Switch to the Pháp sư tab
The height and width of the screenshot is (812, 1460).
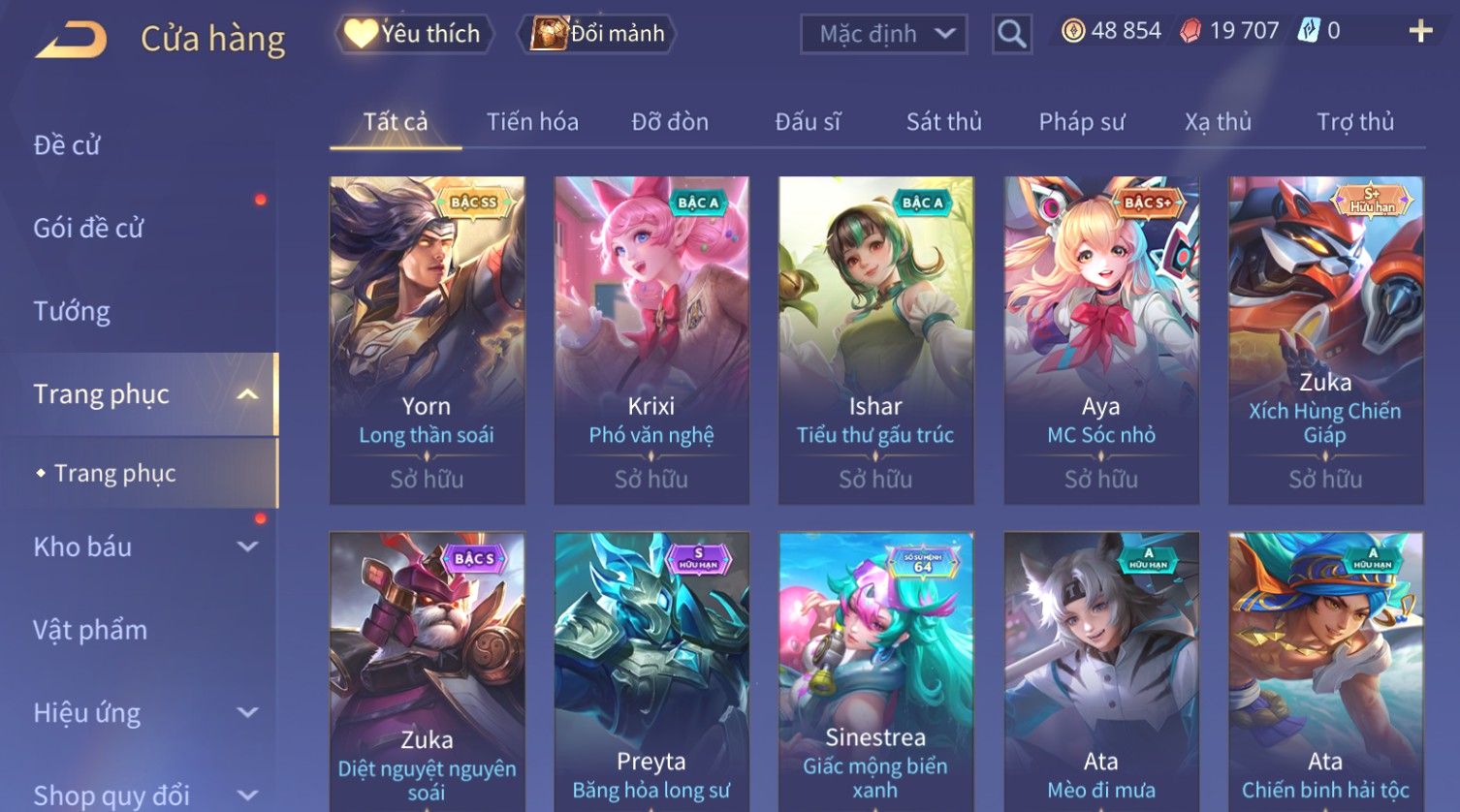click(1082, 122)
